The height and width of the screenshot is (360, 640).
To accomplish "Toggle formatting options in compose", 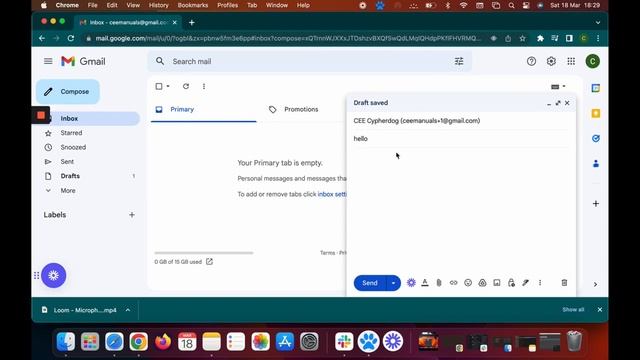I will (425, 282).
